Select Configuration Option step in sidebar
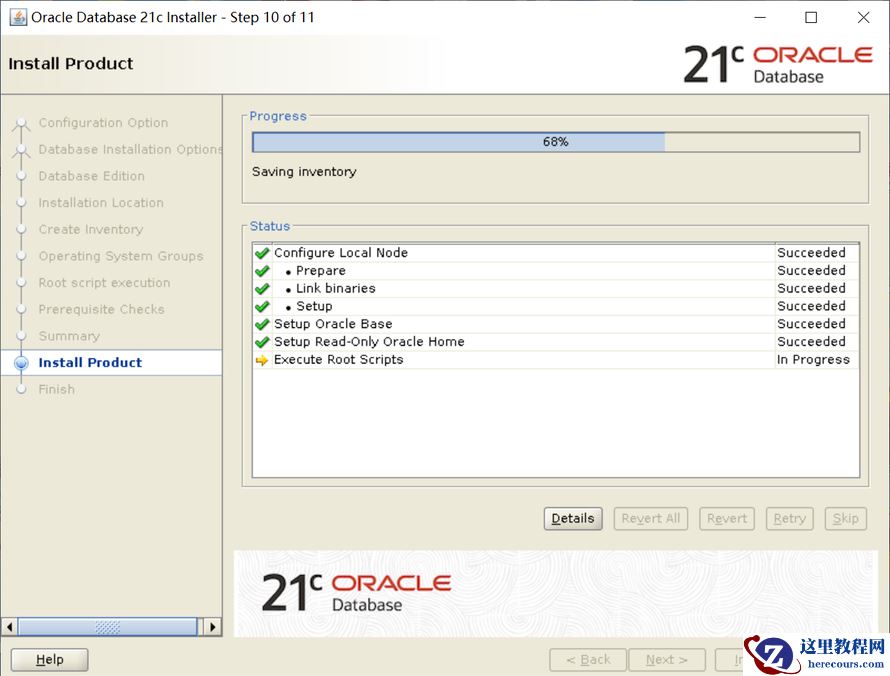Image resolution: width=890 pixels, height=676 pixels. tap(103, 123)
